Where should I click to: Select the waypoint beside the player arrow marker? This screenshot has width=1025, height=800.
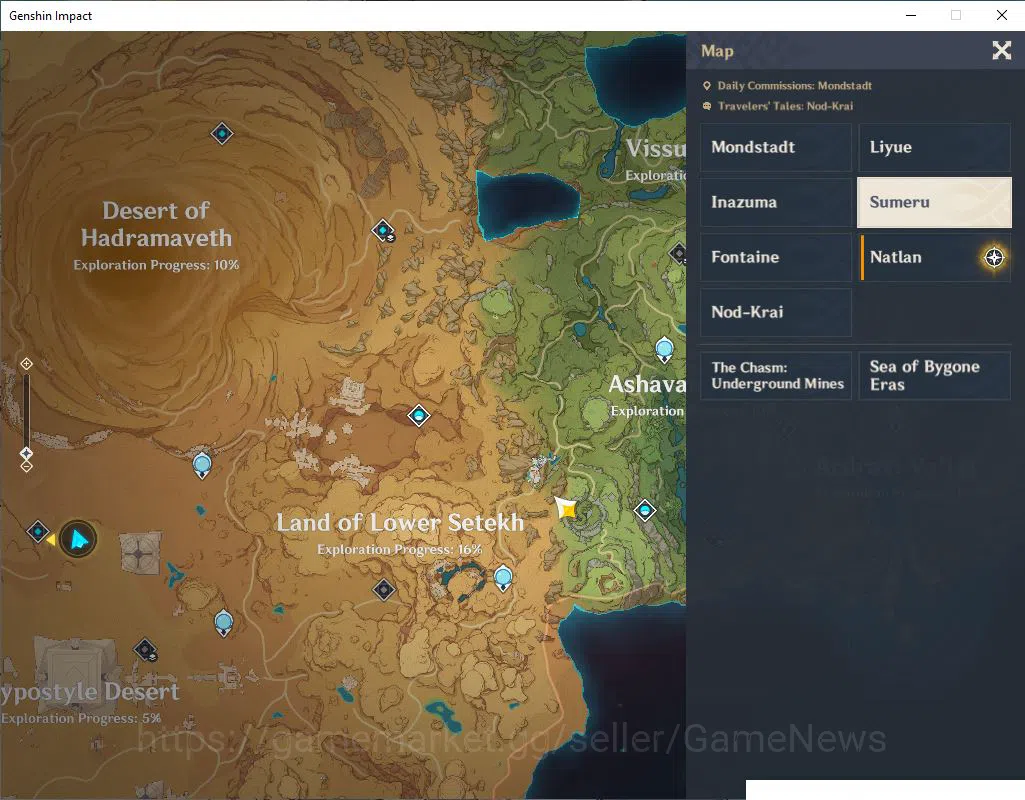38,531
